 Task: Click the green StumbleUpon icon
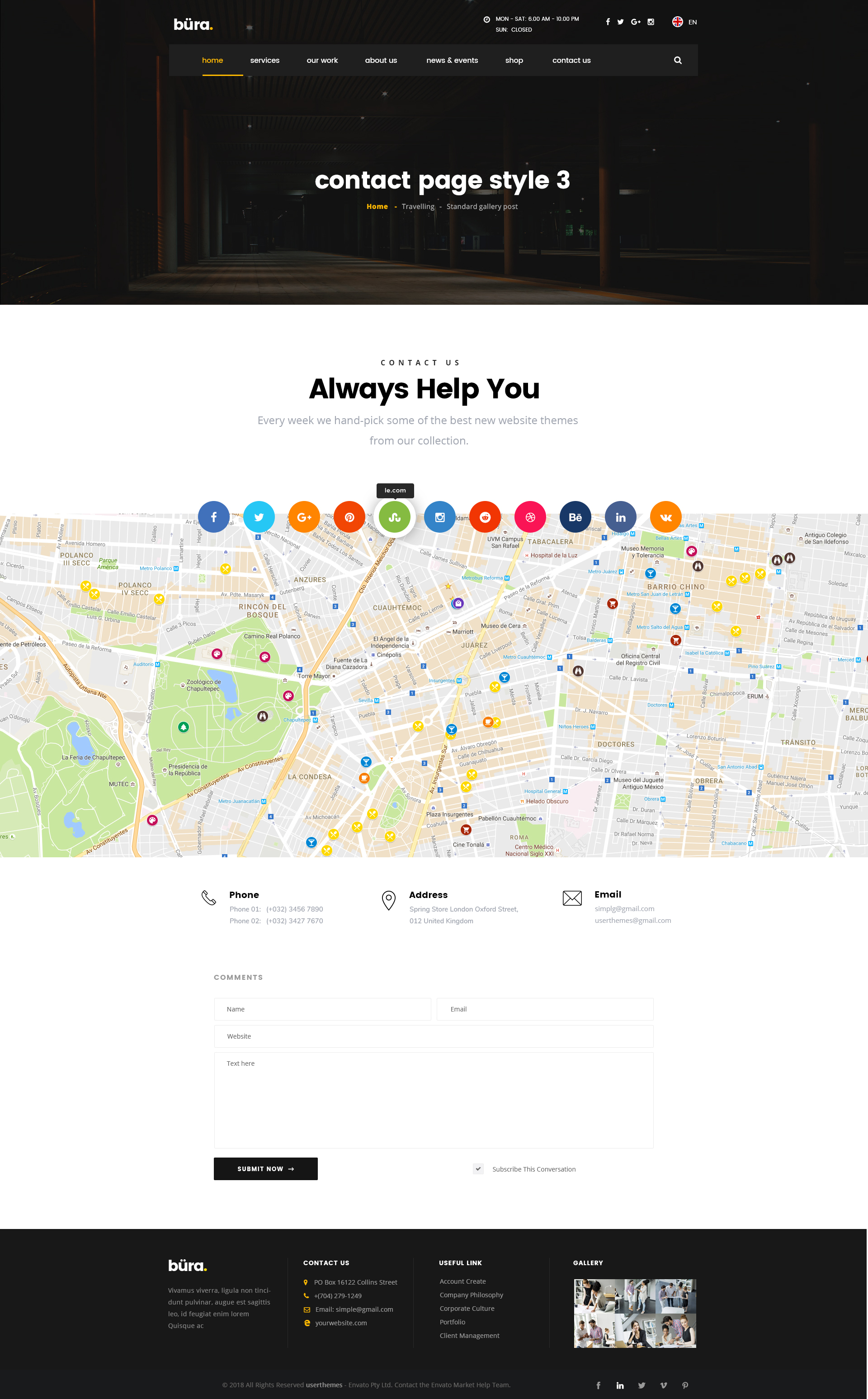pos(394,517)
